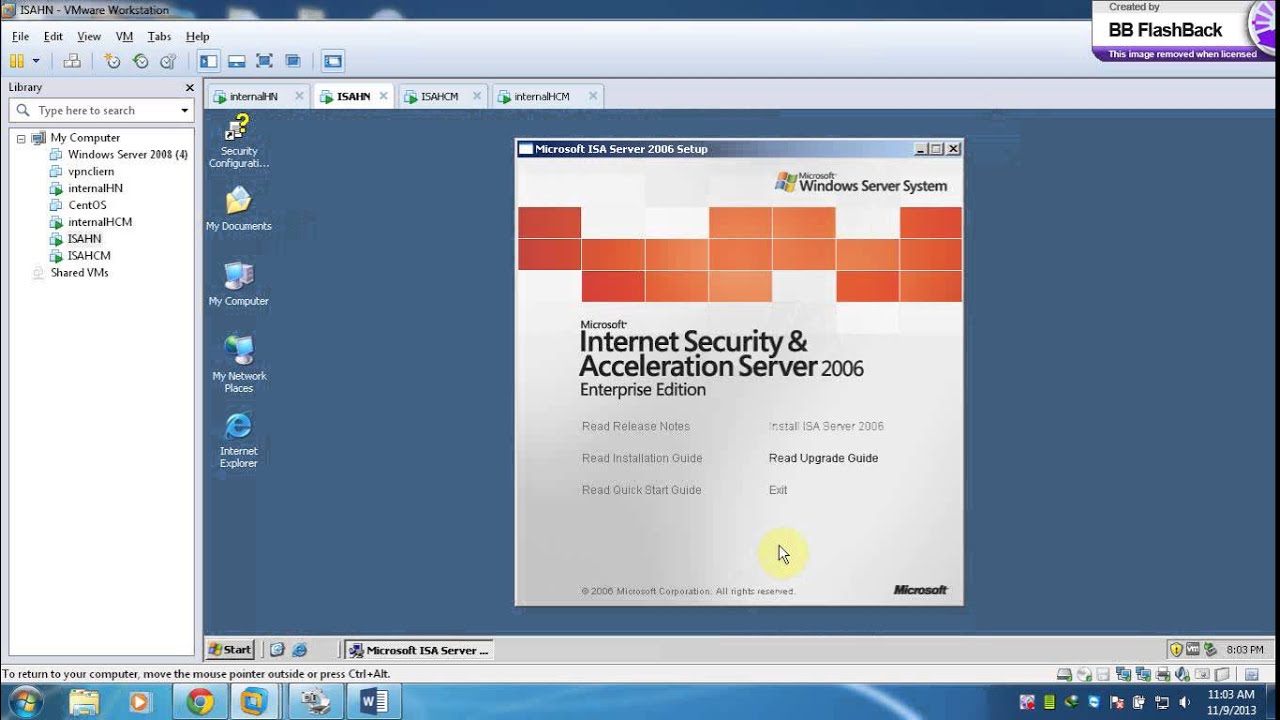Screen dimensions: 1280x720
Task: Click Install ISA Server 2006 link
Action: click(x=826, y=426)
